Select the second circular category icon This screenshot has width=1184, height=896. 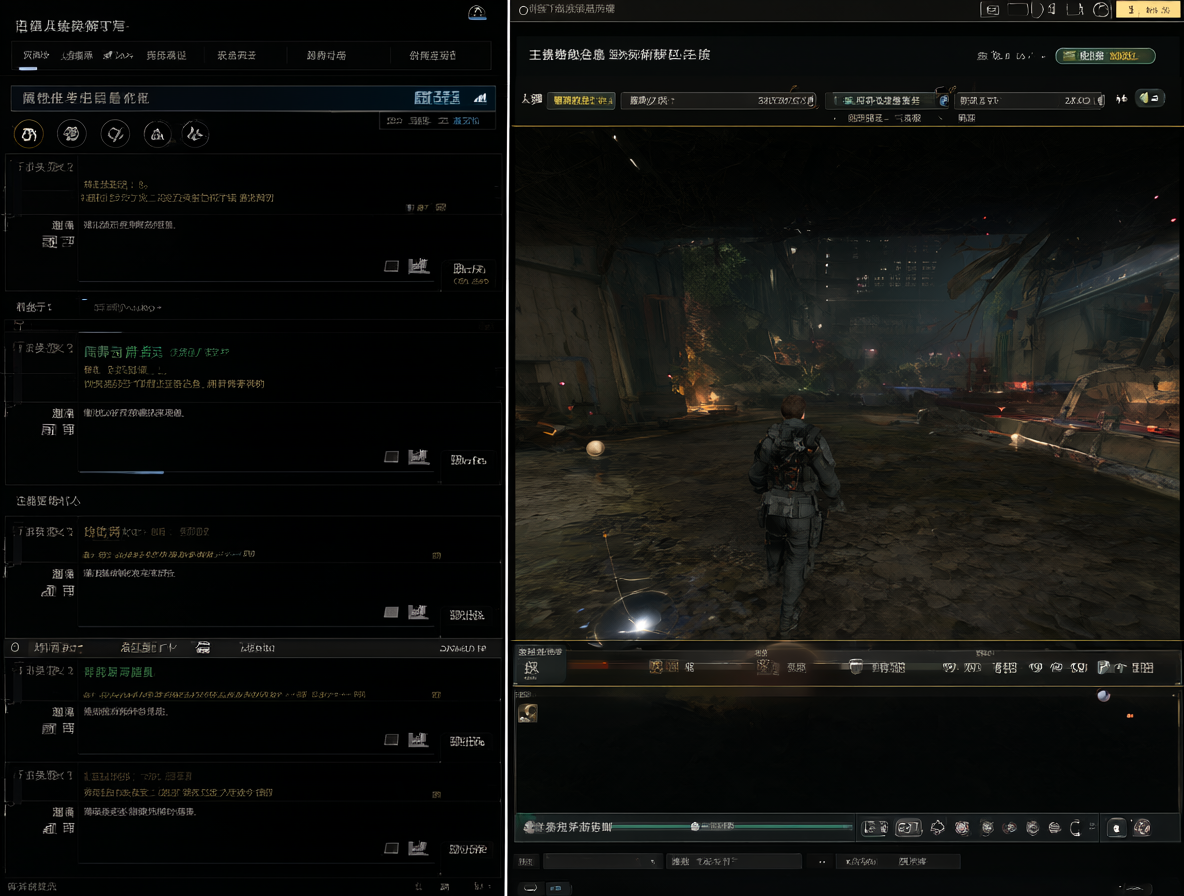(72, 134)
